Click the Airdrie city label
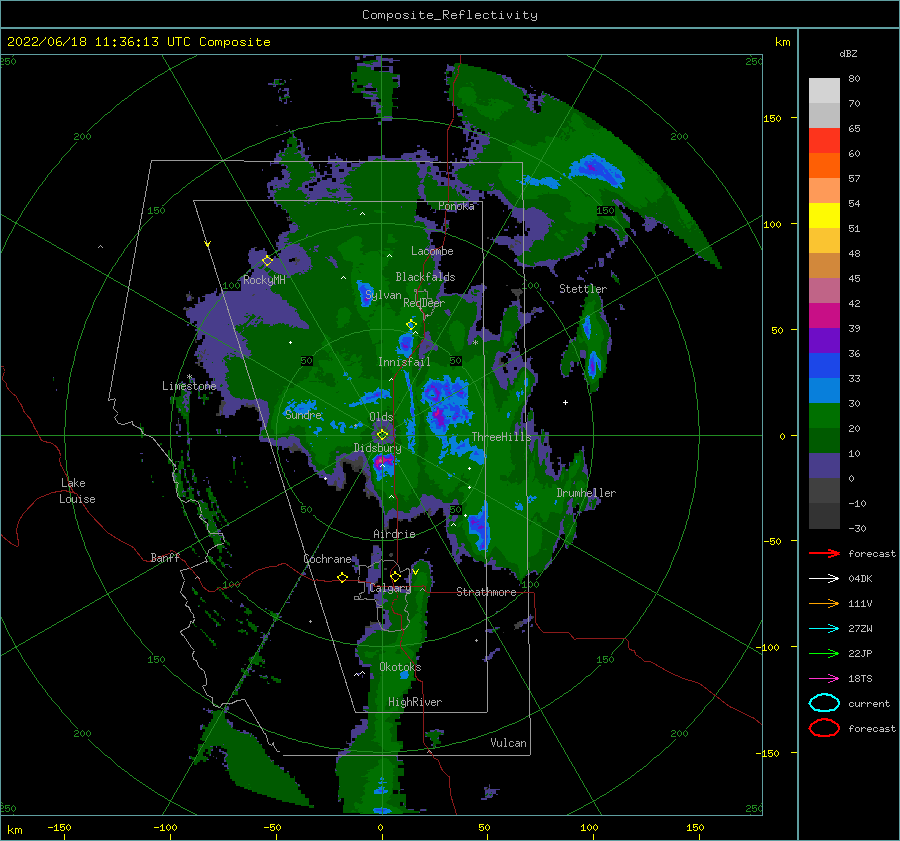This screenshot has height=841, width=900. [394, 534]
